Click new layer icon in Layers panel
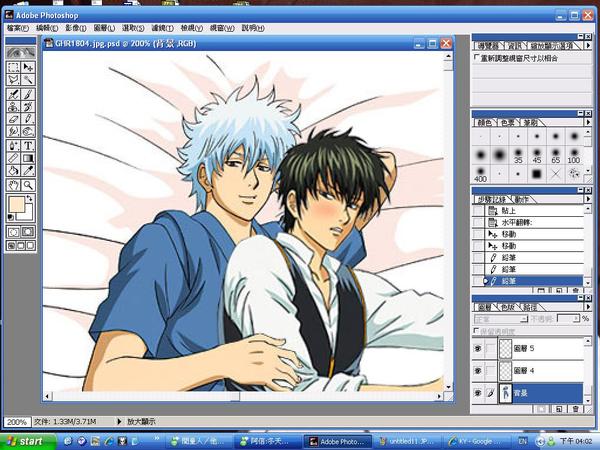The height and width of the screenshot is (450, 600). pos(559,409)
